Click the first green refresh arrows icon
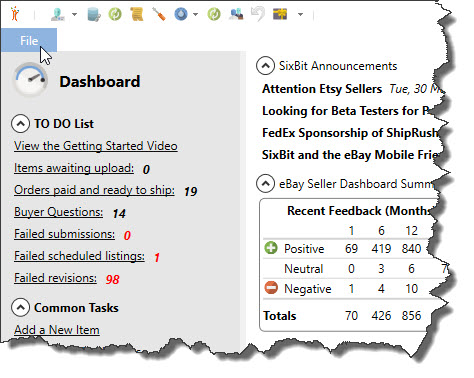This screenshot has width=474, height=378. point(115,14)
